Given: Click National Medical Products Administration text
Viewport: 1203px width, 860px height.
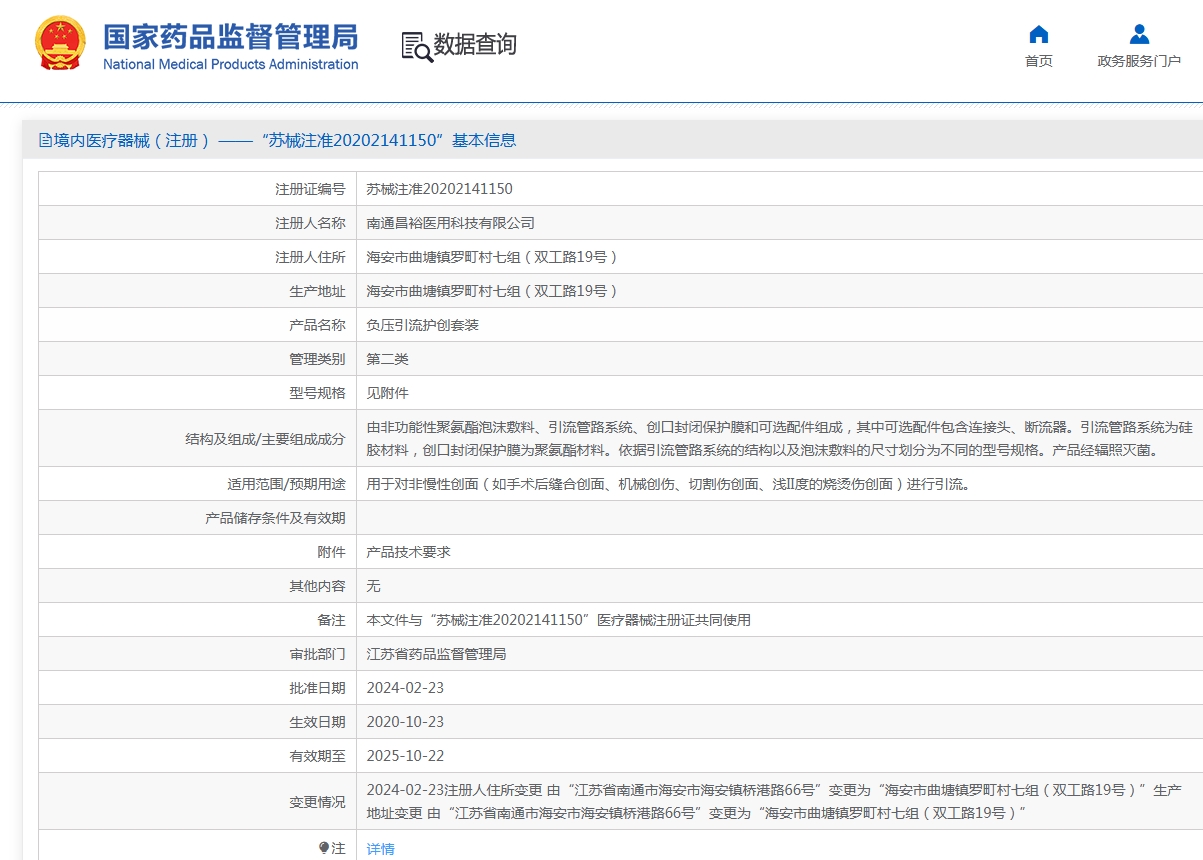Looking at the screenshot, I should coord(231,65).
